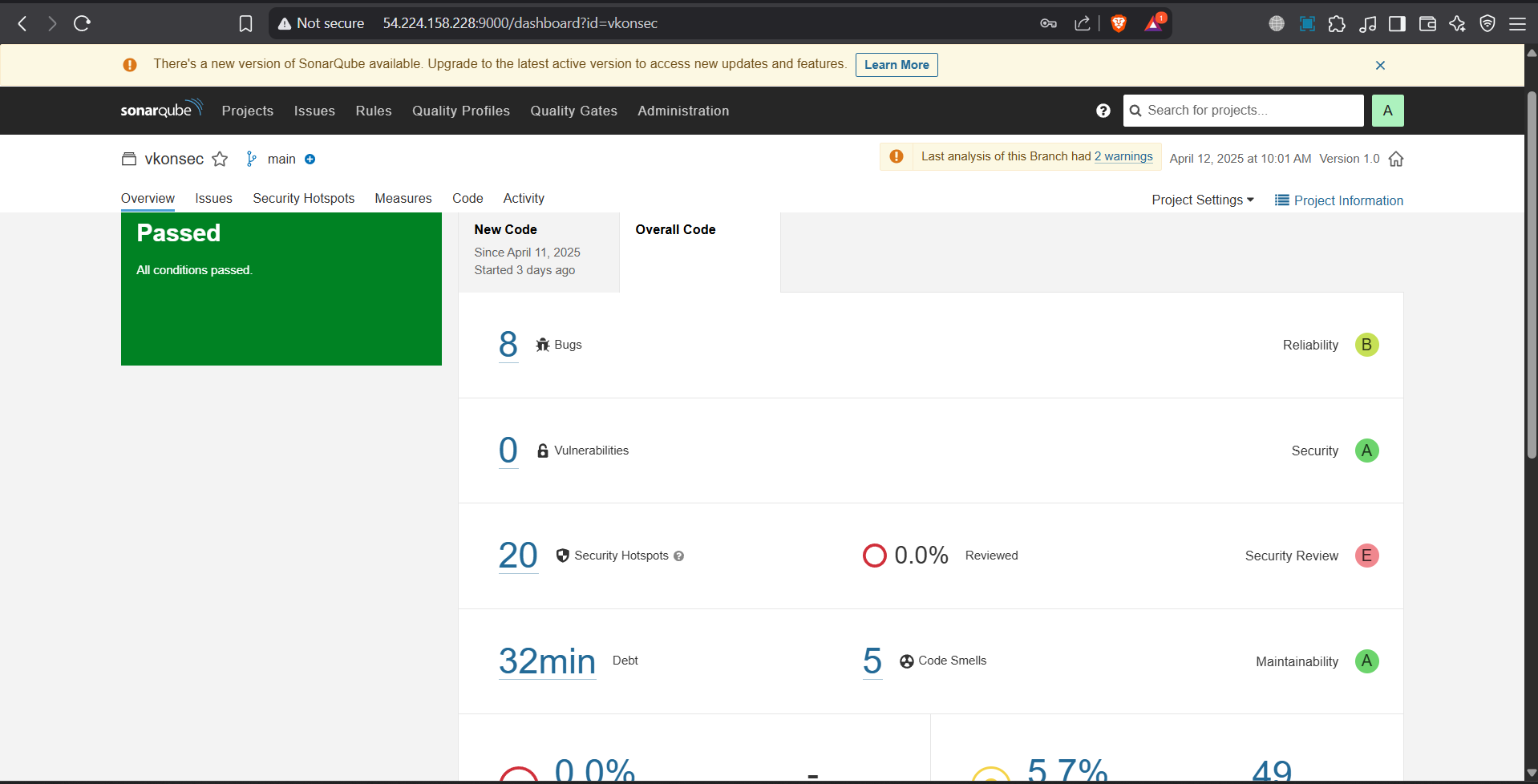Open the Project Information link
This screenshot has width=1538, height=784.
point(1339,200)
